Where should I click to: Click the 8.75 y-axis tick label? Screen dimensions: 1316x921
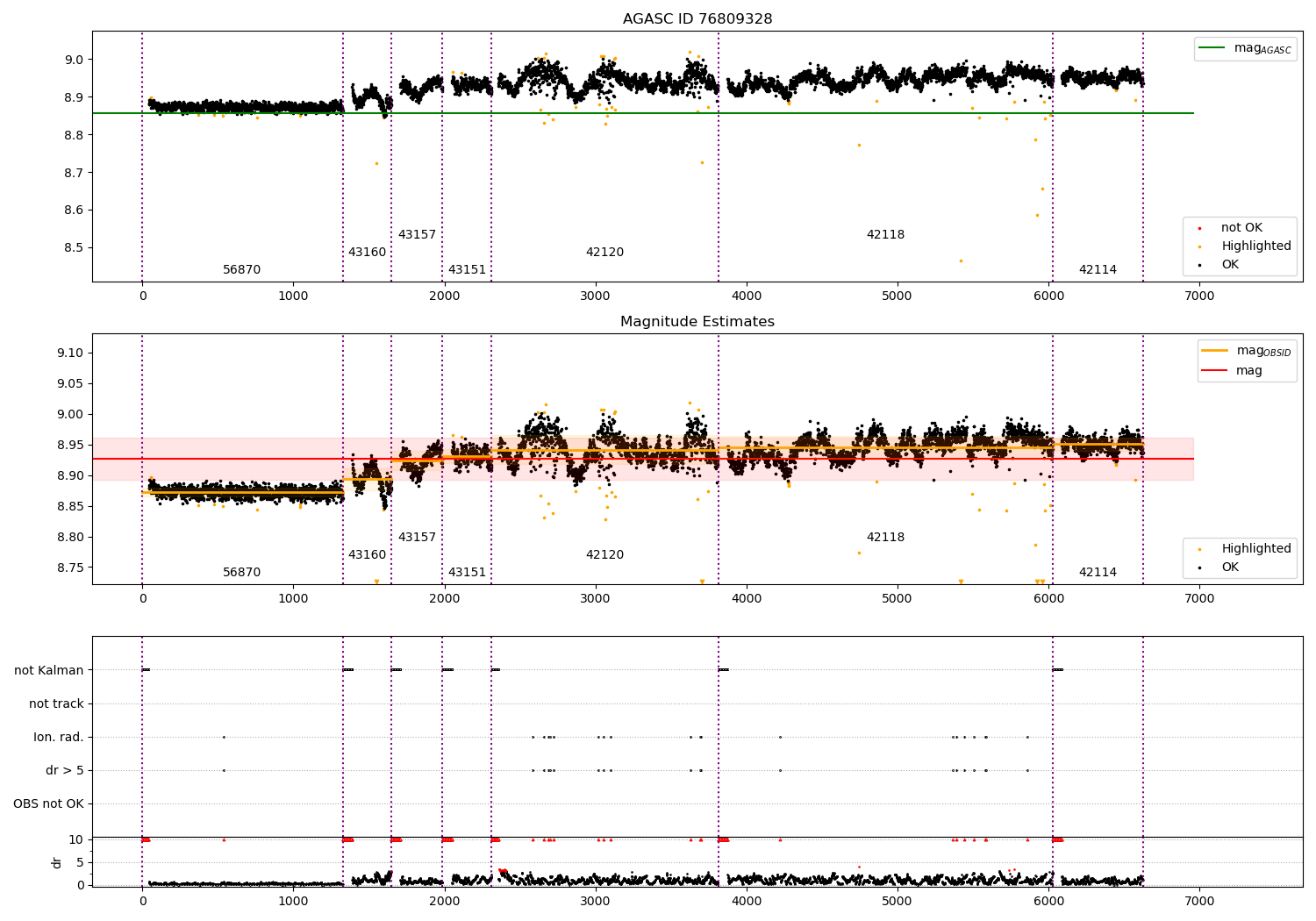71,568
